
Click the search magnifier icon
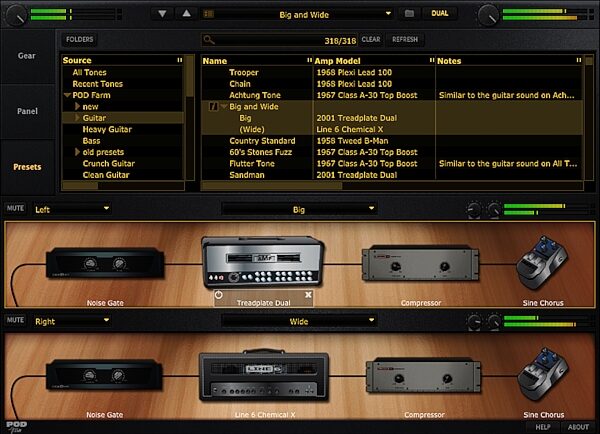pos(209,39)
